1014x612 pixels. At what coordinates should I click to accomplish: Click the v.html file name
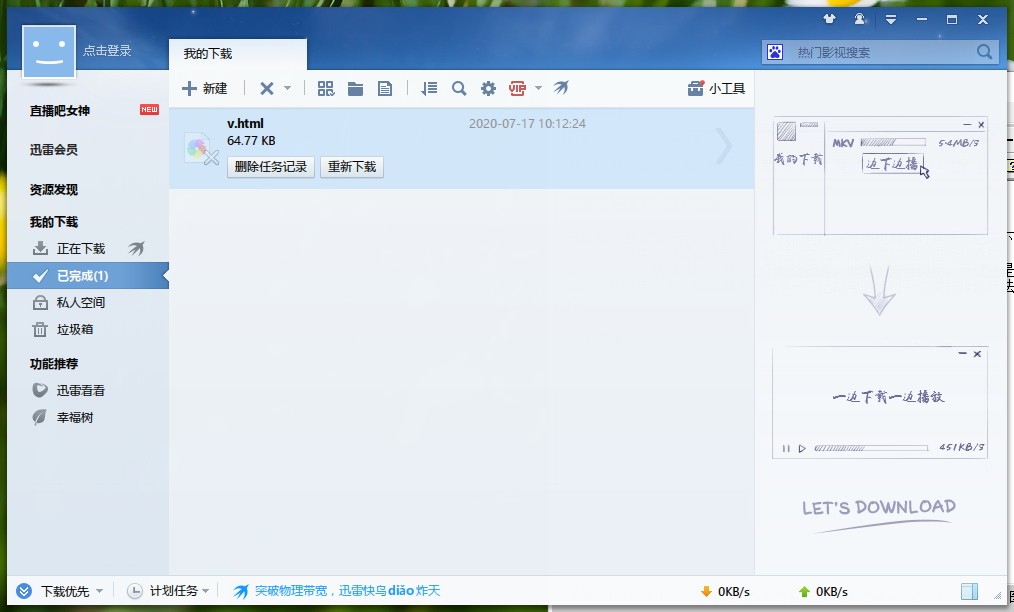tap(245, 124)
